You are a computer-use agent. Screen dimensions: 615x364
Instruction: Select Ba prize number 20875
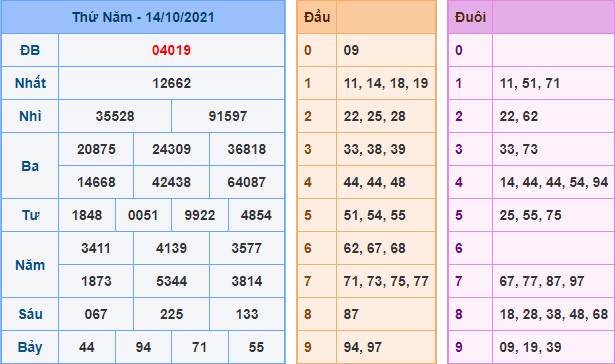click(96, 149)
